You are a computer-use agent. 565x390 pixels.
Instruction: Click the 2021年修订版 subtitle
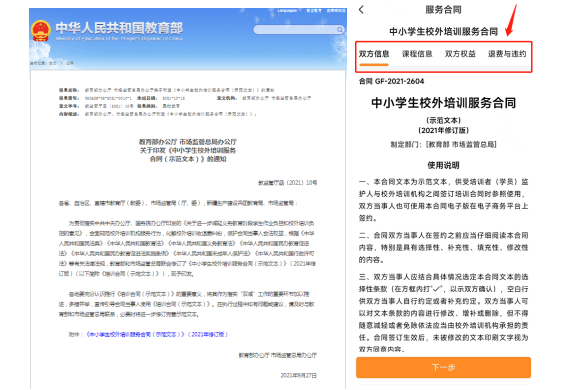pyautogui.click(x=443, y=130)
